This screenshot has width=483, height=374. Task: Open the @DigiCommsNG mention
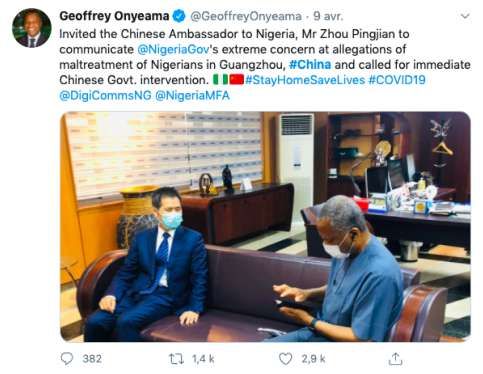(105, 96)
